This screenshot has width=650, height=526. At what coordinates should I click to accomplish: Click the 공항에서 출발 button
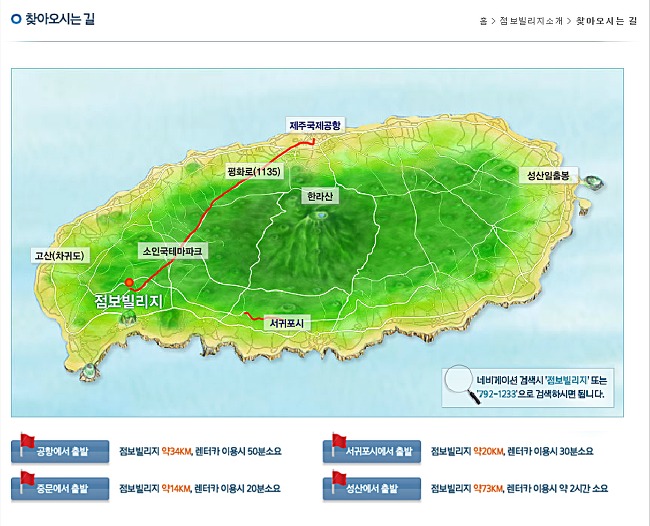(60, 451)
